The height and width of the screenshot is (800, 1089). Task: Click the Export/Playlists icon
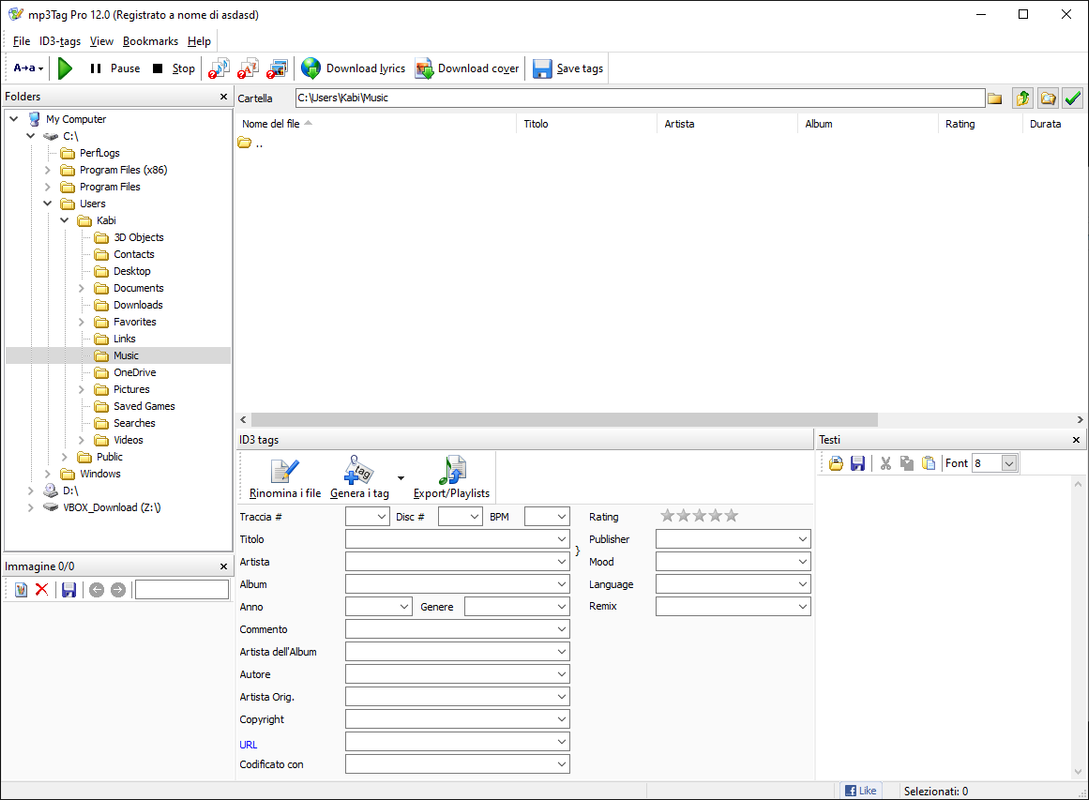[x=452, y=470]
